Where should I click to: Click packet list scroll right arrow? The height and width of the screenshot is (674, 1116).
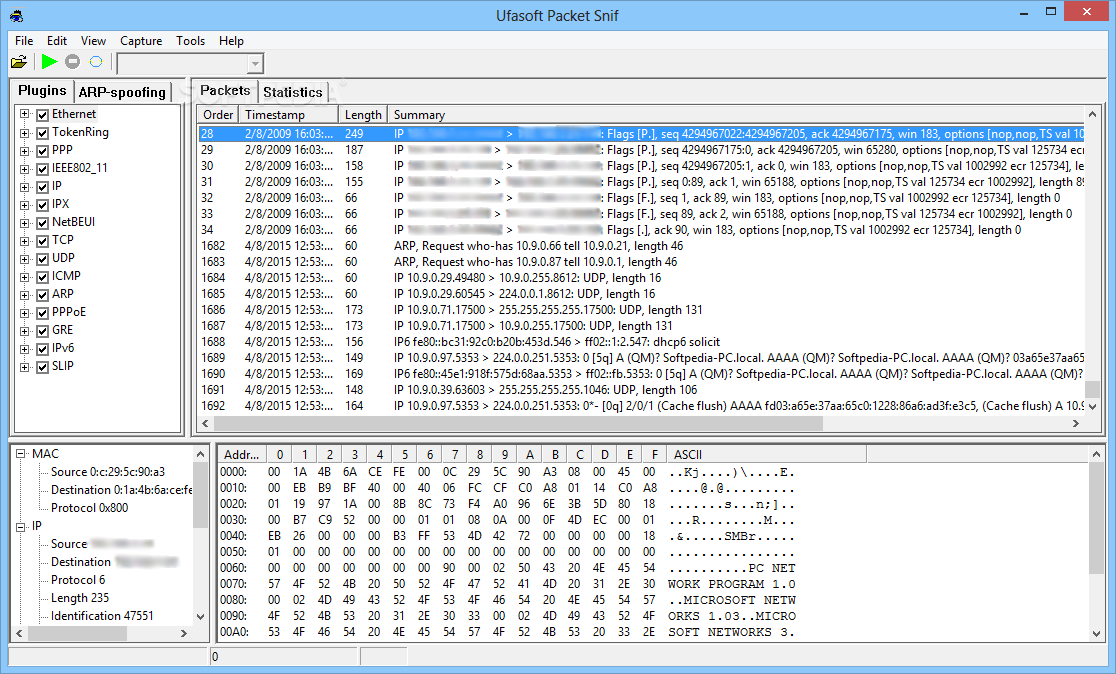click(1075, 423)
